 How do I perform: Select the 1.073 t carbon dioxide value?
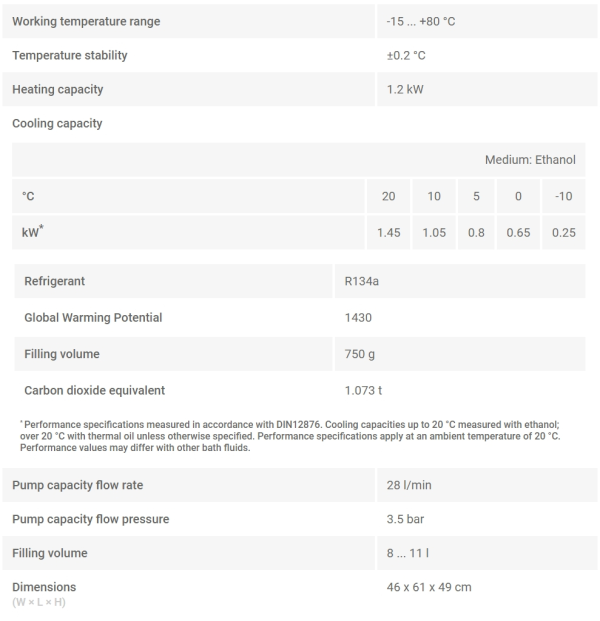click(x=363, y=390)
